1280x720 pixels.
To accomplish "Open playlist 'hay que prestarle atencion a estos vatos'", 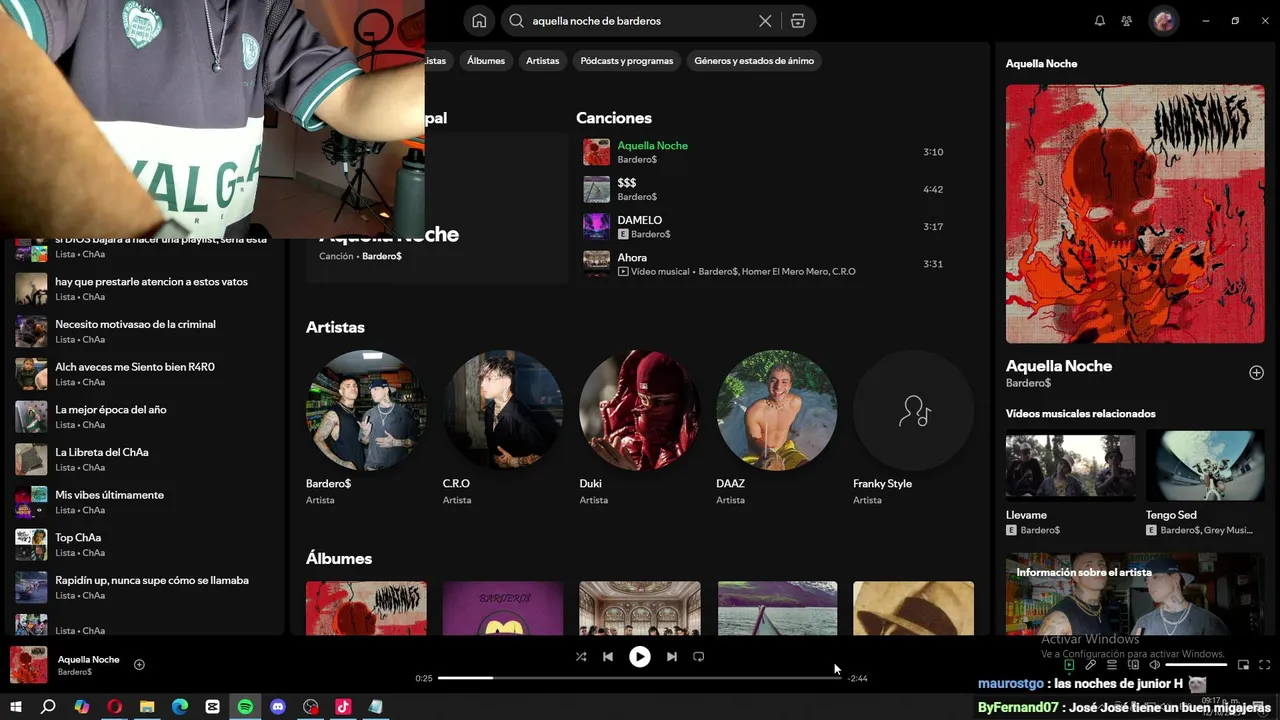I will tap(144, 289).
